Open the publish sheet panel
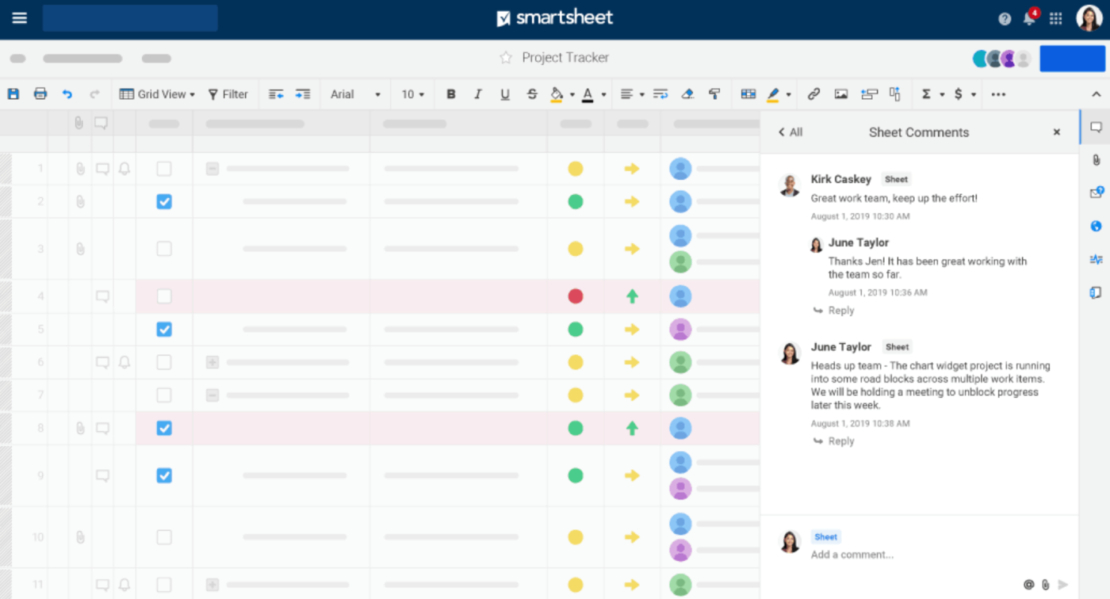The height and width of the screenshot is (599, 1110). click(x=1096, y=226)
